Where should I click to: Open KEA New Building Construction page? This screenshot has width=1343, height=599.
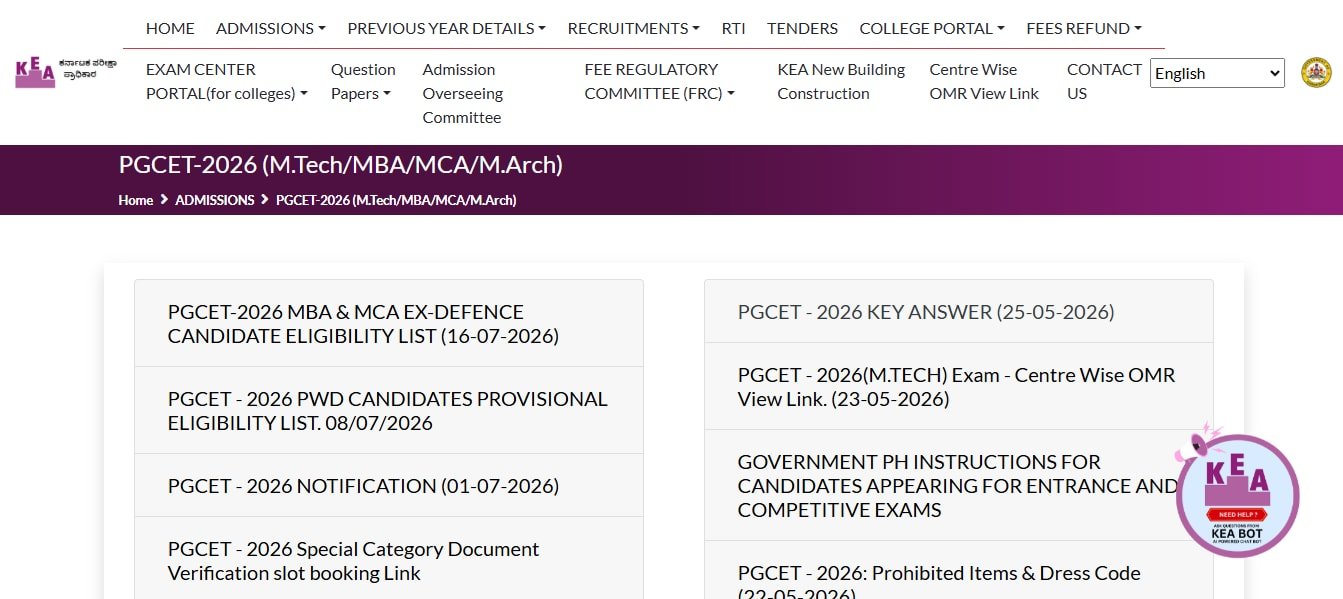coord(841,81)
